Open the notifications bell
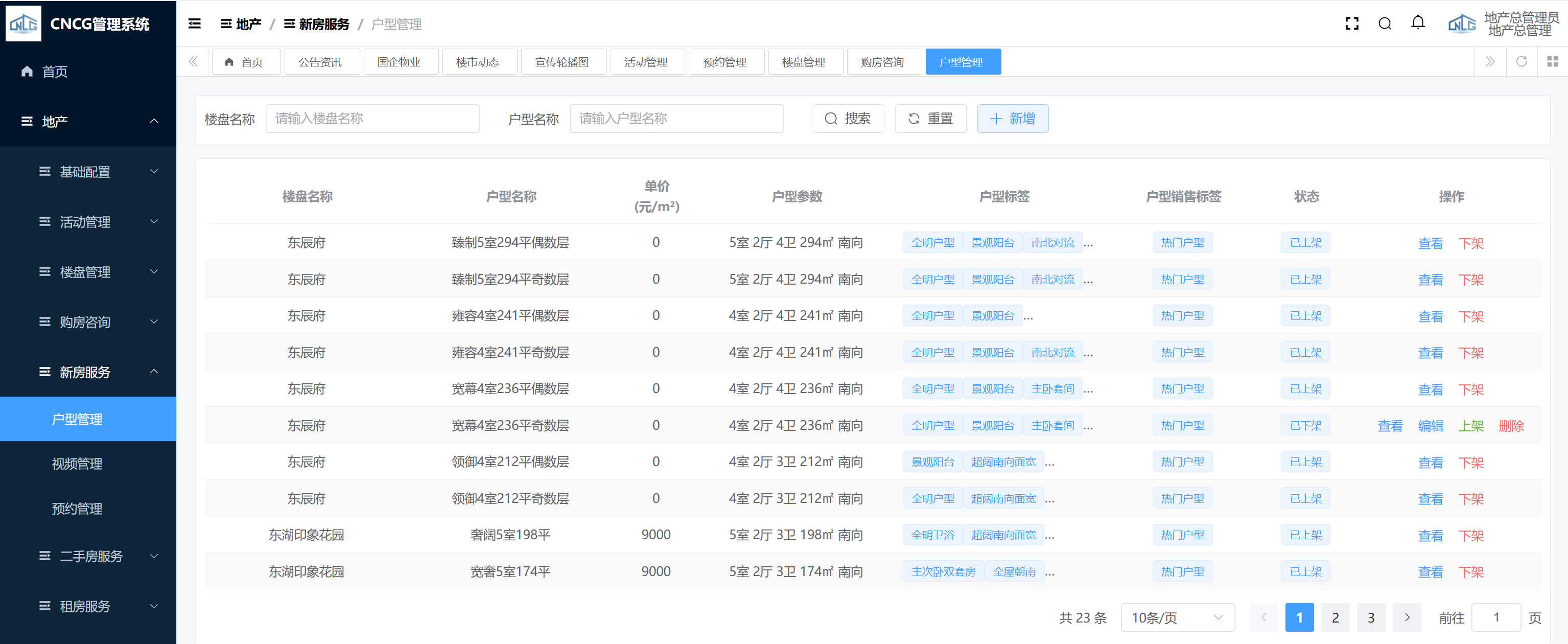 tap(1418, 23)
